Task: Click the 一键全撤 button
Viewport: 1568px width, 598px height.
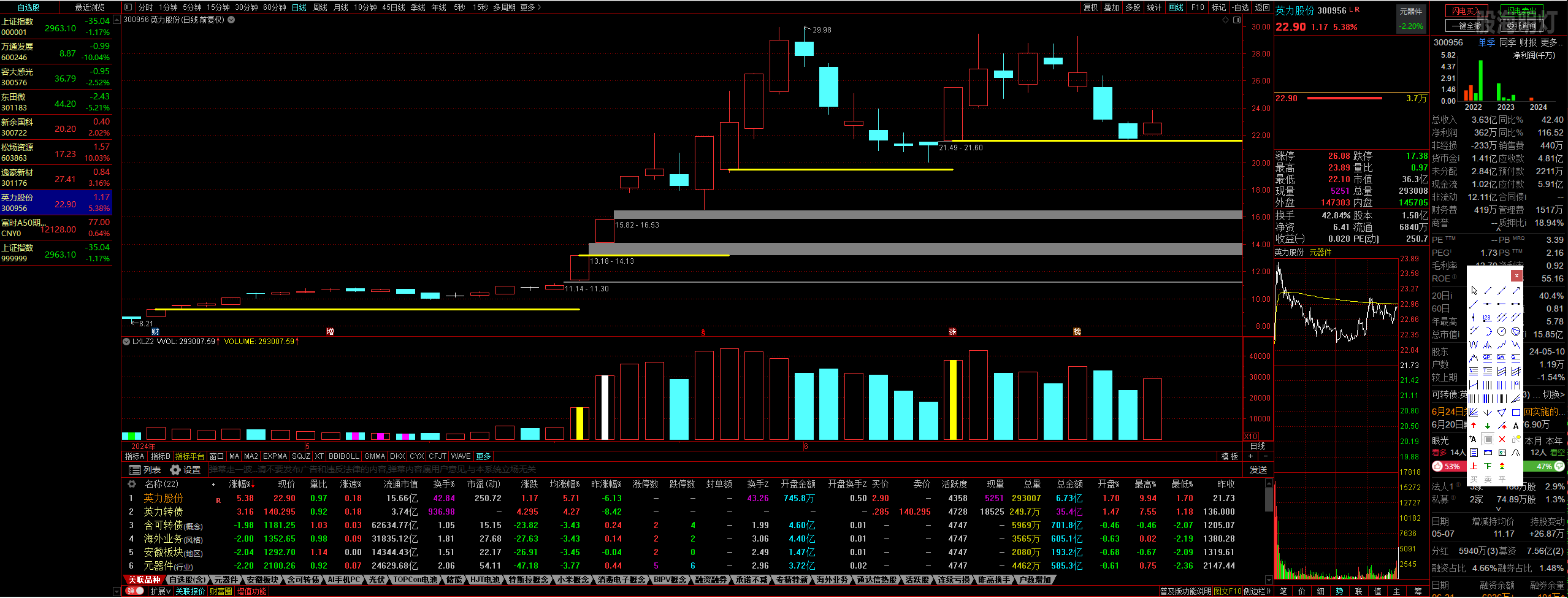Action: coord(1466,26)
